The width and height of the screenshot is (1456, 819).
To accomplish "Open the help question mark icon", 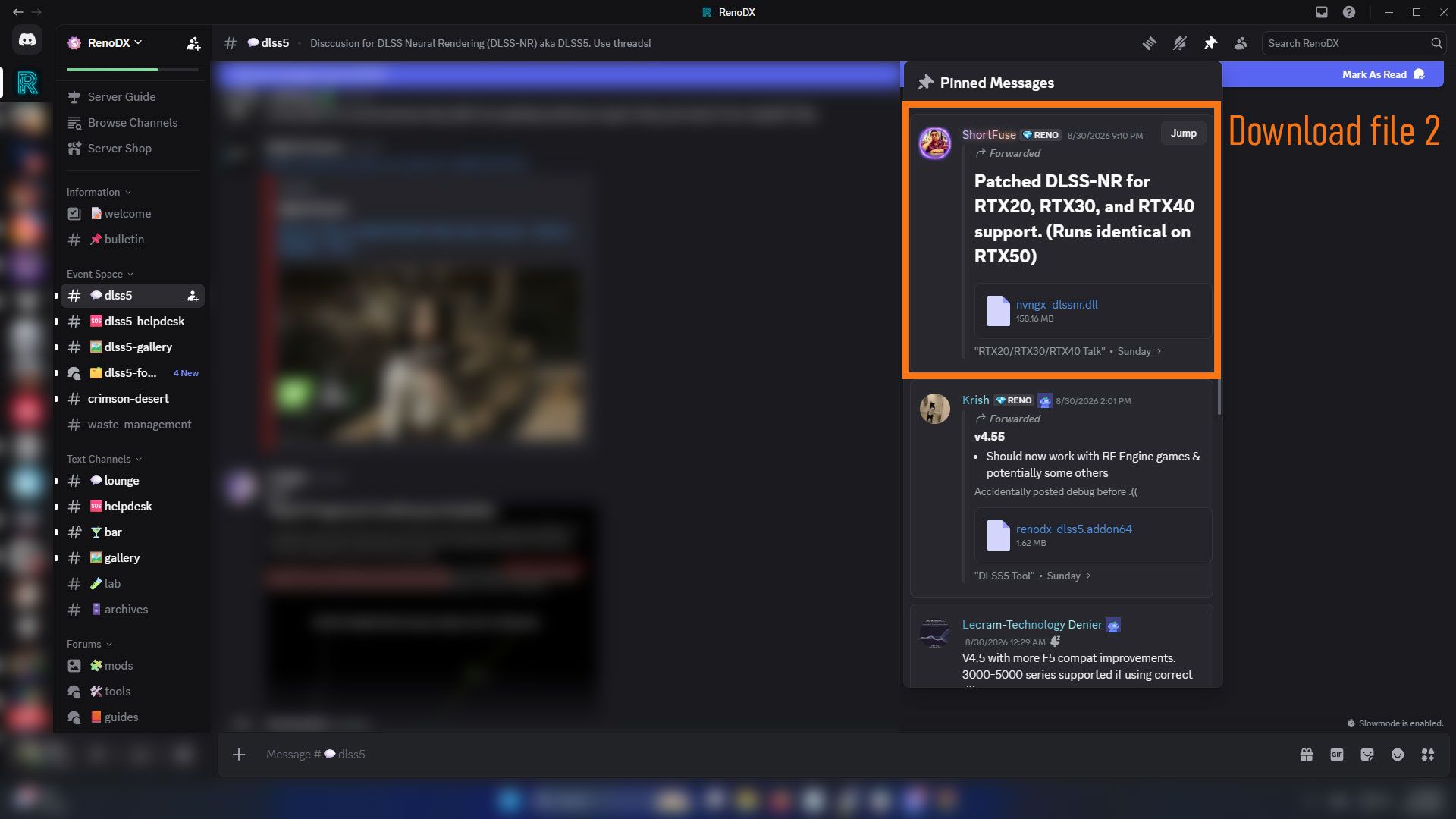I will pyautogui.click(x=1349, y=12).
